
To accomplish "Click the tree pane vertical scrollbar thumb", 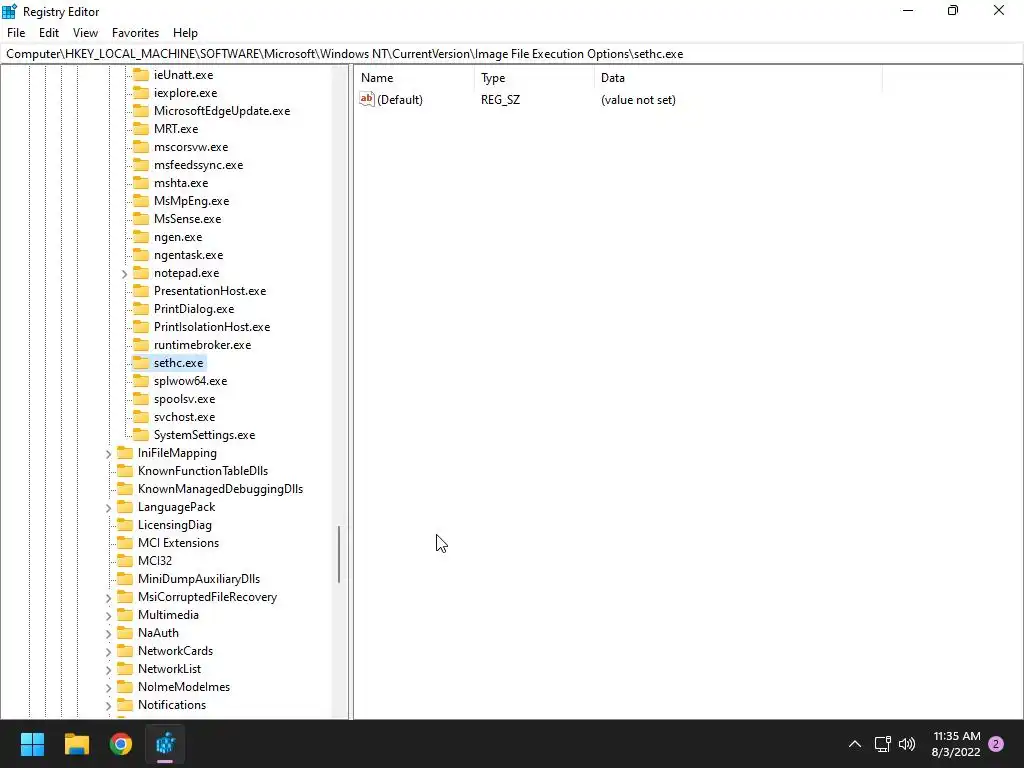I will click(339, 554).
